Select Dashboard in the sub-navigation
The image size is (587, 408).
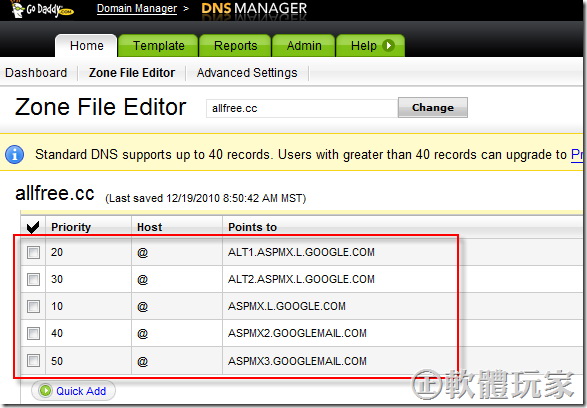[36, 73]
